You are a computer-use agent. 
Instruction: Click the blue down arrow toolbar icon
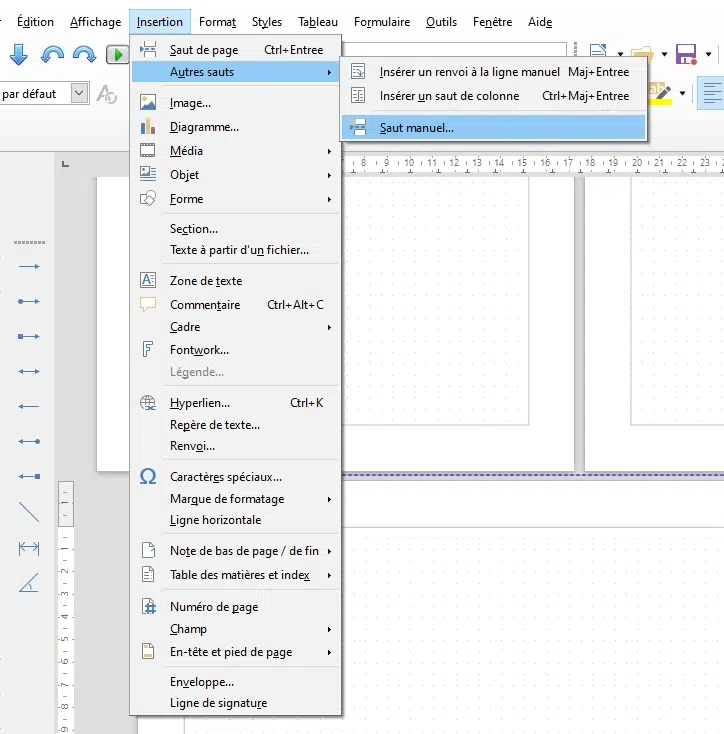[x=19, y=54]
